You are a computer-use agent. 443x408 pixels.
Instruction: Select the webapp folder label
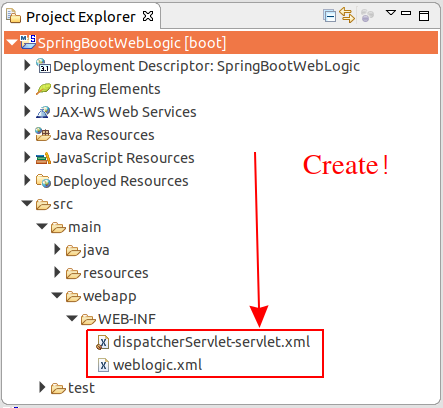click(x=110, y=296)
